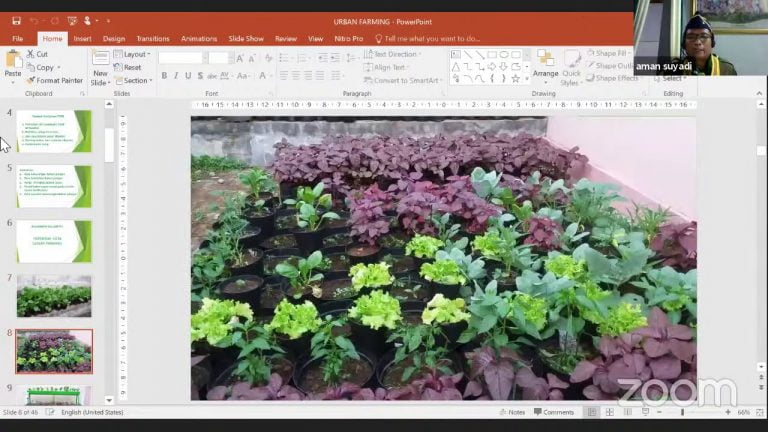Pick the rectangle shape in the gallery
This screenshot has width=768, height=432.
[492, 54]
